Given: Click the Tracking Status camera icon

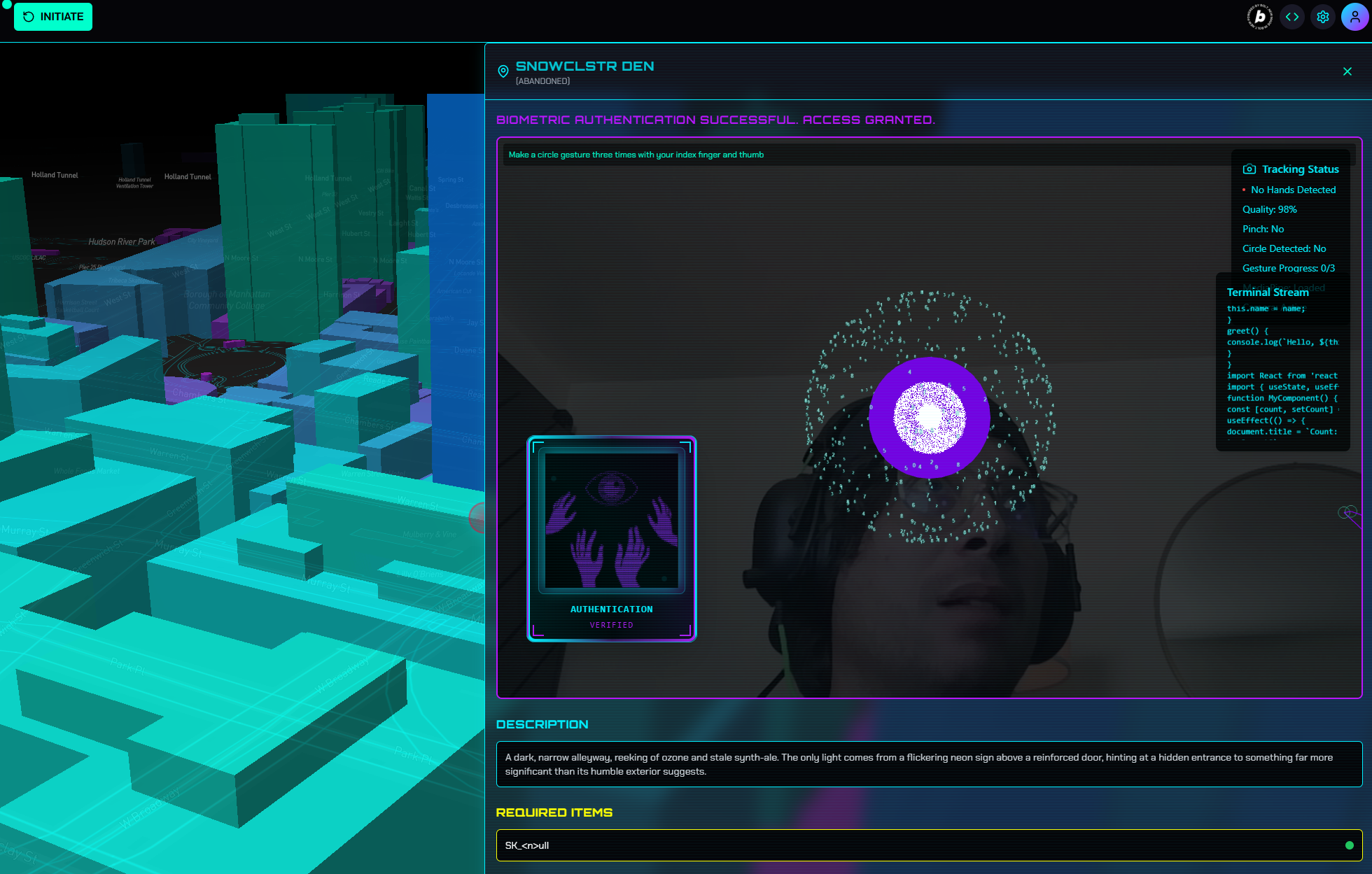Looking at the screenshot, I should tap(1249, 169).
